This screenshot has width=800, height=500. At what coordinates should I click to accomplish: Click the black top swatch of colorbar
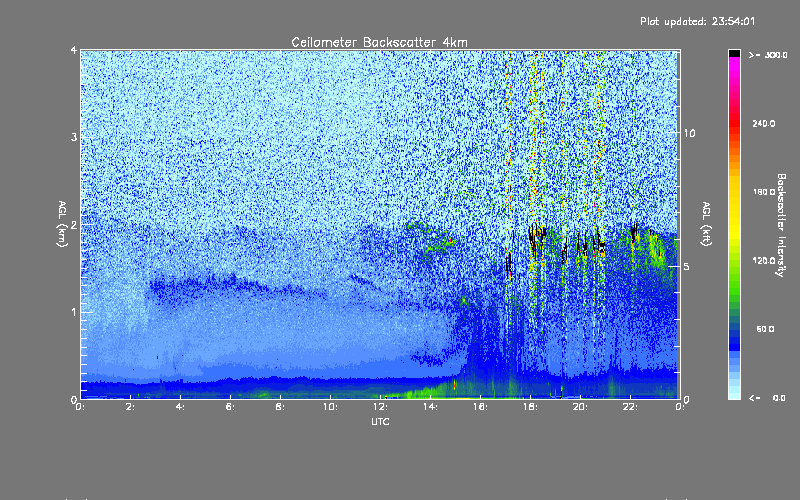coord(734,53)
